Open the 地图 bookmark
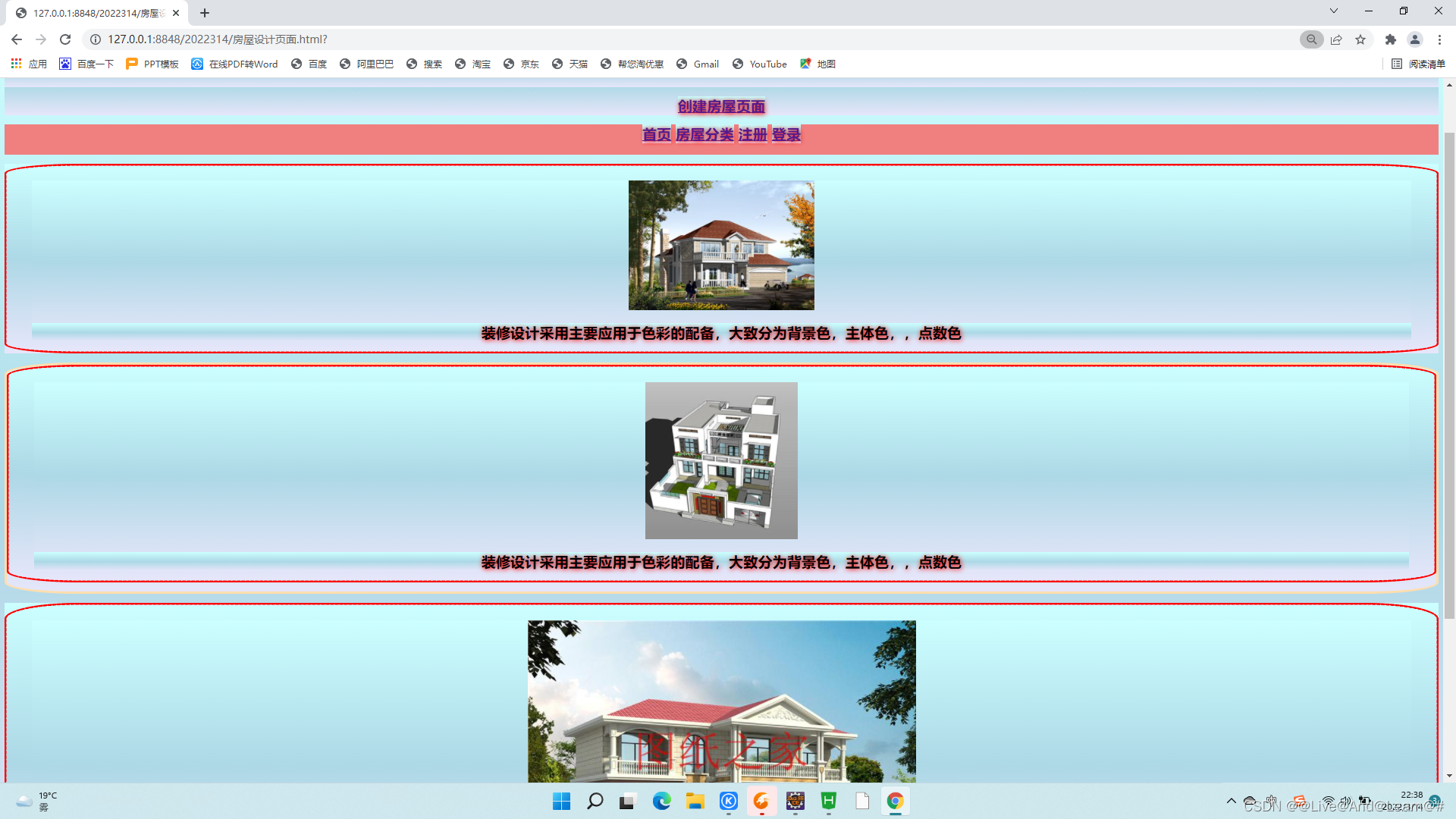This screenshot has width=1456, height=819. pos(817,64)
